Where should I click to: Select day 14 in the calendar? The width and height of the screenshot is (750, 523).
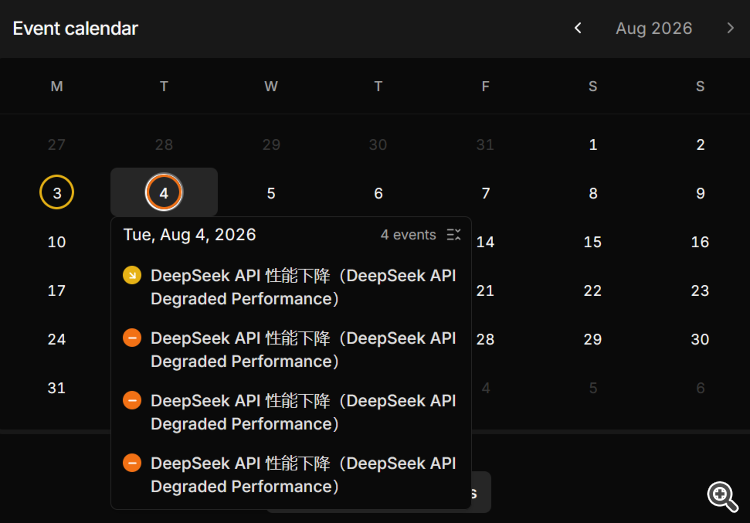[x=485, y=242]
